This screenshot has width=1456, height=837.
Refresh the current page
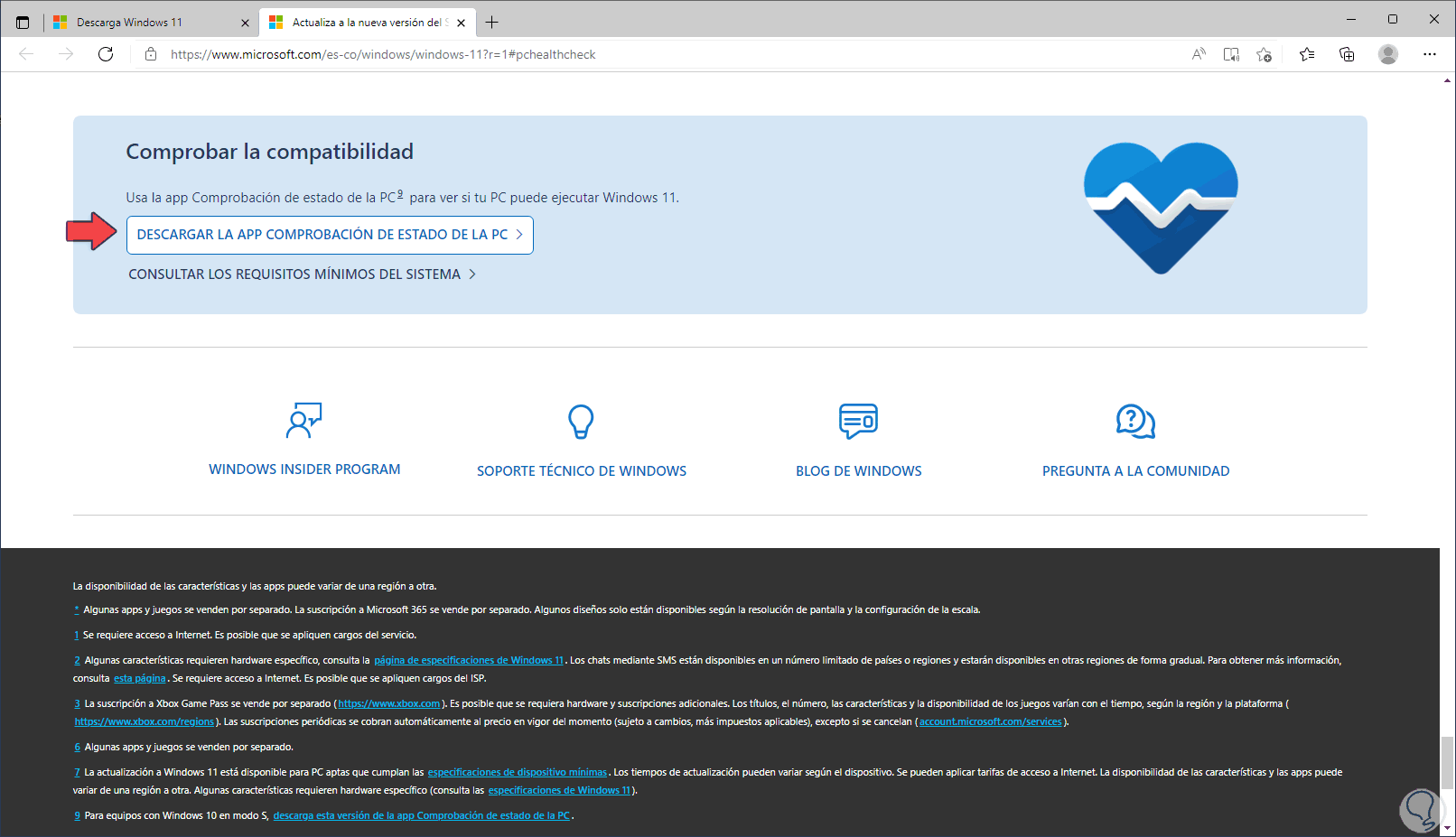pos(106,54)
